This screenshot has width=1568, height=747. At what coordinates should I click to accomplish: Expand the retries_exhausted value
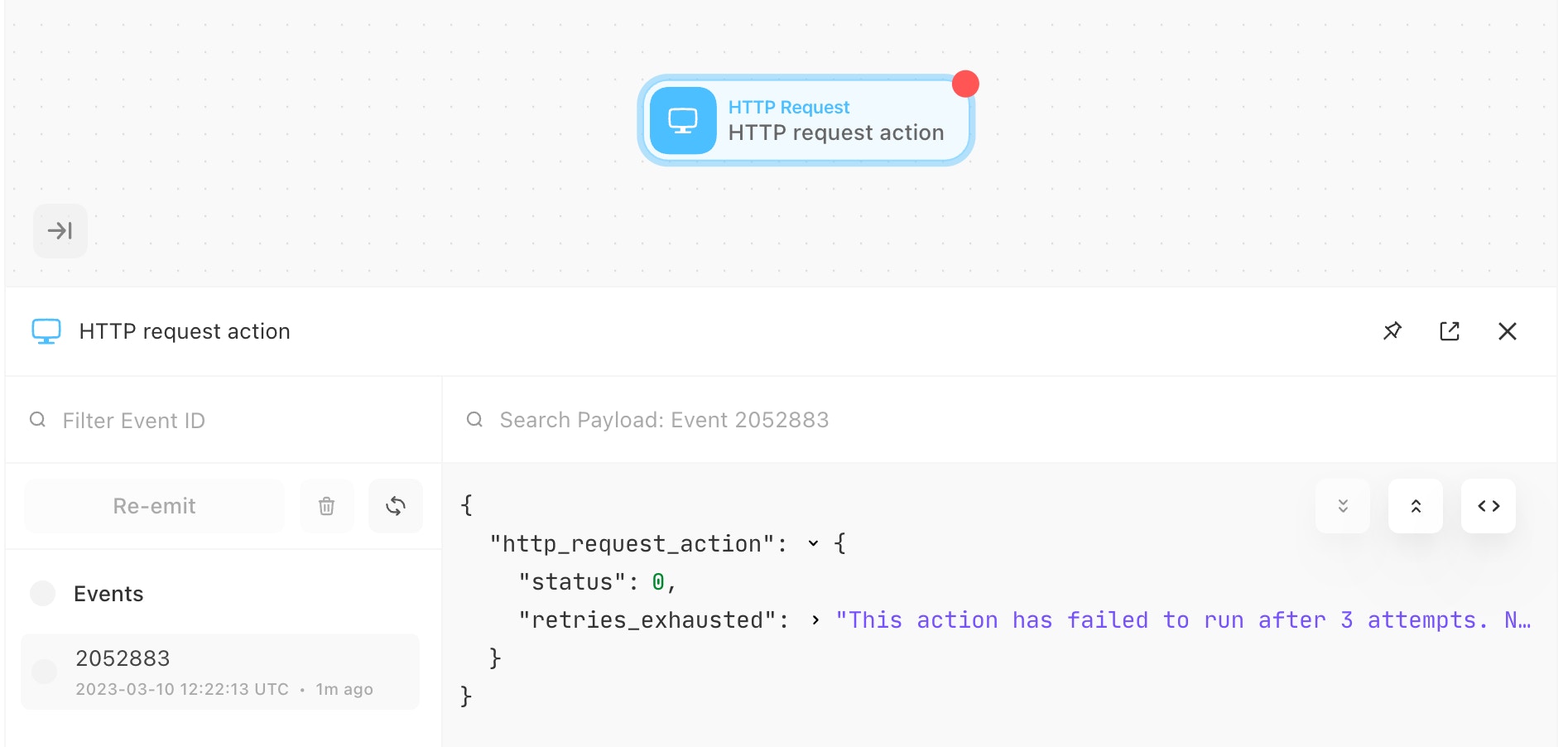click(815, 620)
